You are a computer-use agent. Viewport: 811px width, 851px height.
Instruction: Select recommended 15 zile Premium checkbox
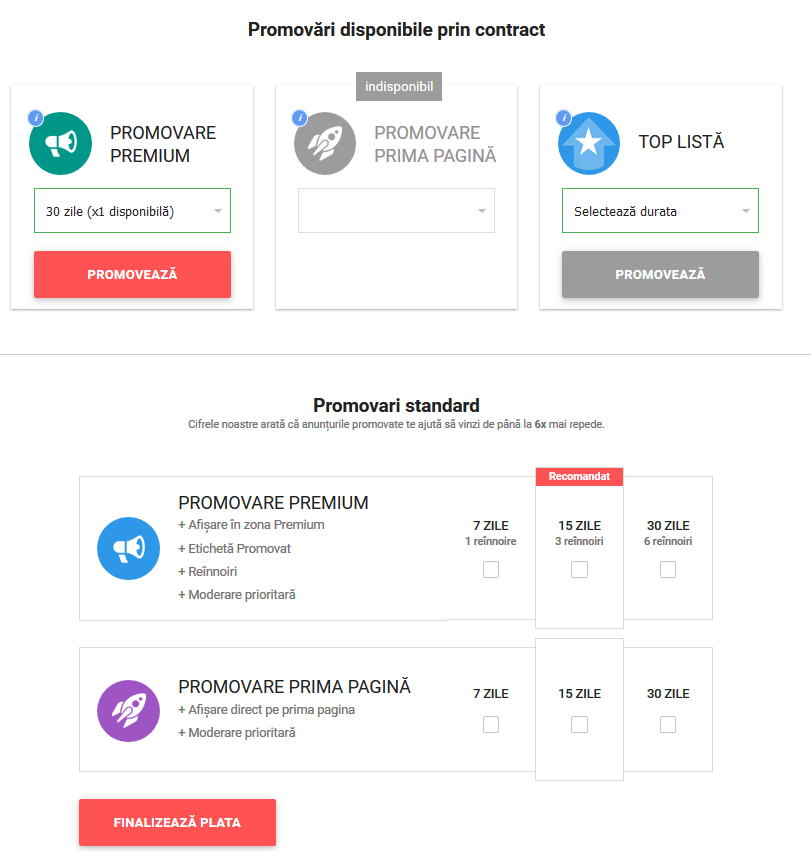(579, 569)
